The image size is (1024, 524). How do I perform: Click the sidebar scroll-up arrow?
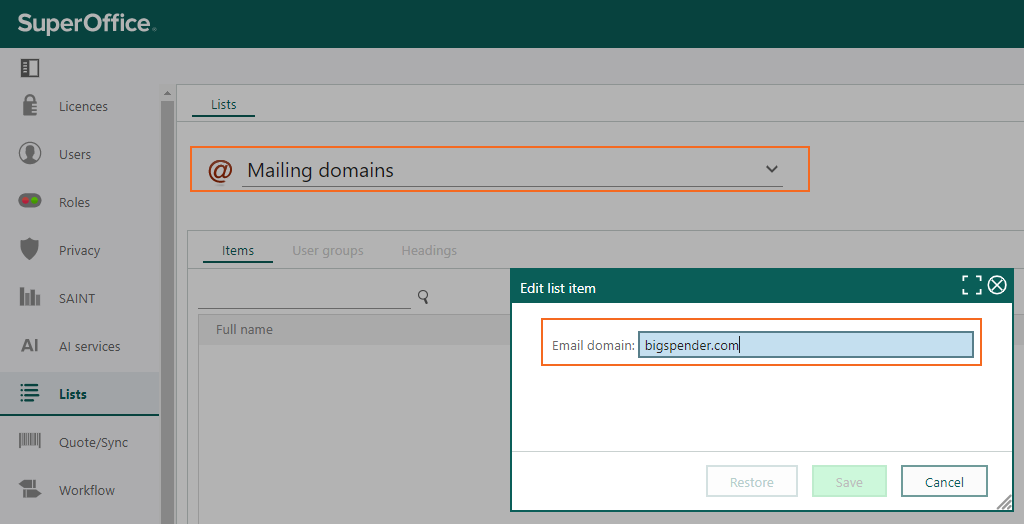pos(167,93)
